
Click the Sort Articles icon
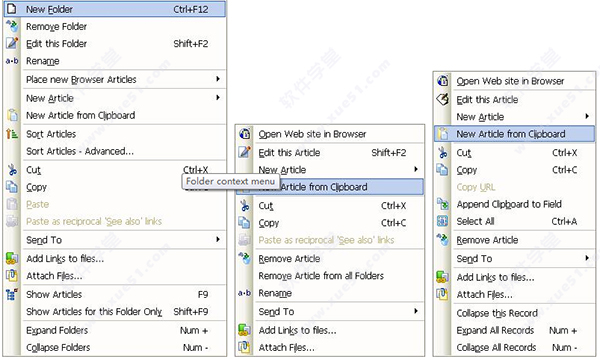12,134
